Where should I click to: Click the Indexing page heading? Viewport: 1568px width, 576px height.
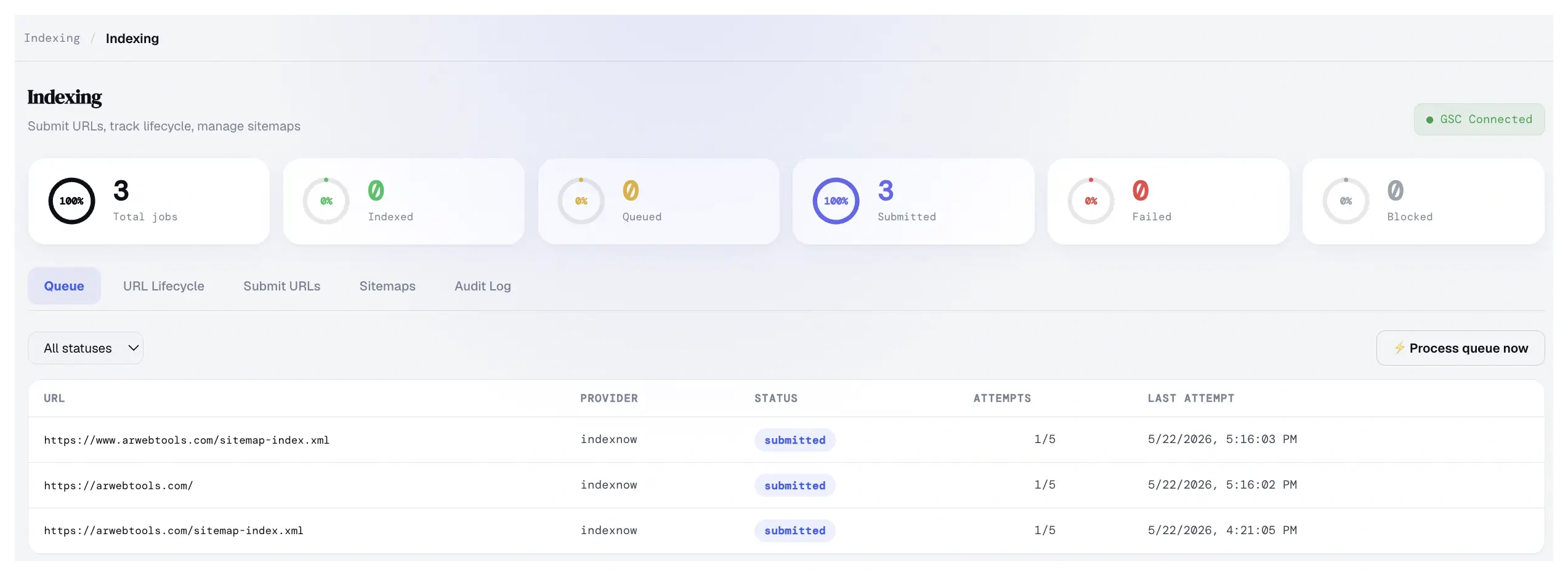tap(65, 97)
